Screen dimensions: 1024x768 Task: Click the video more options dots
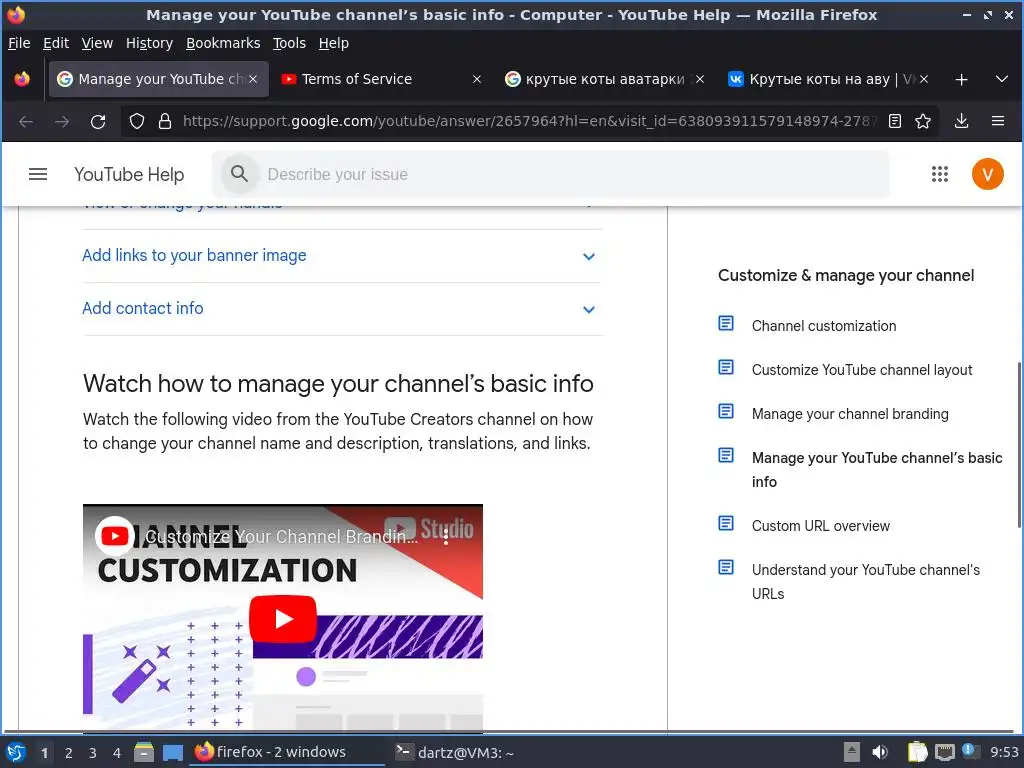(x=446, y=537)
